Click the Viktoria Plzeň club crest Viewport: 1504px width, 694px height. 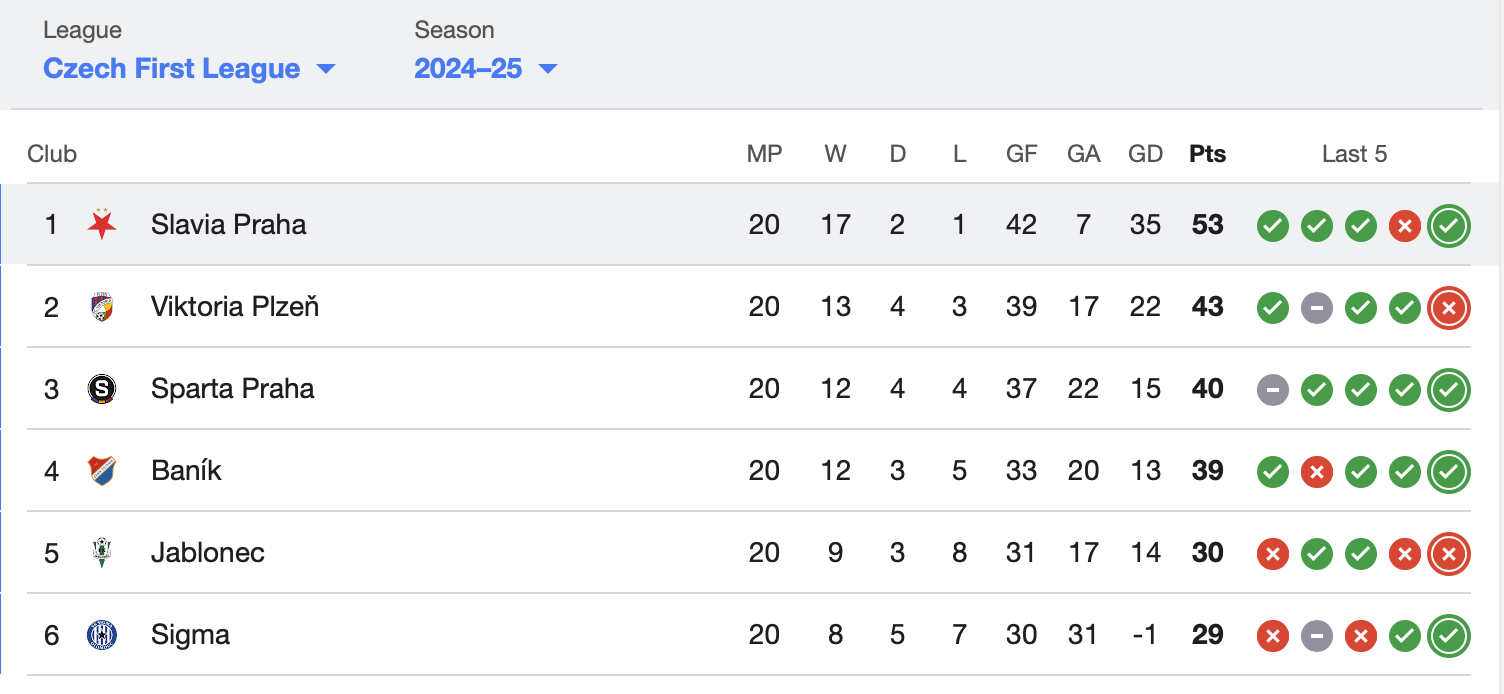[x=101, y=306]
